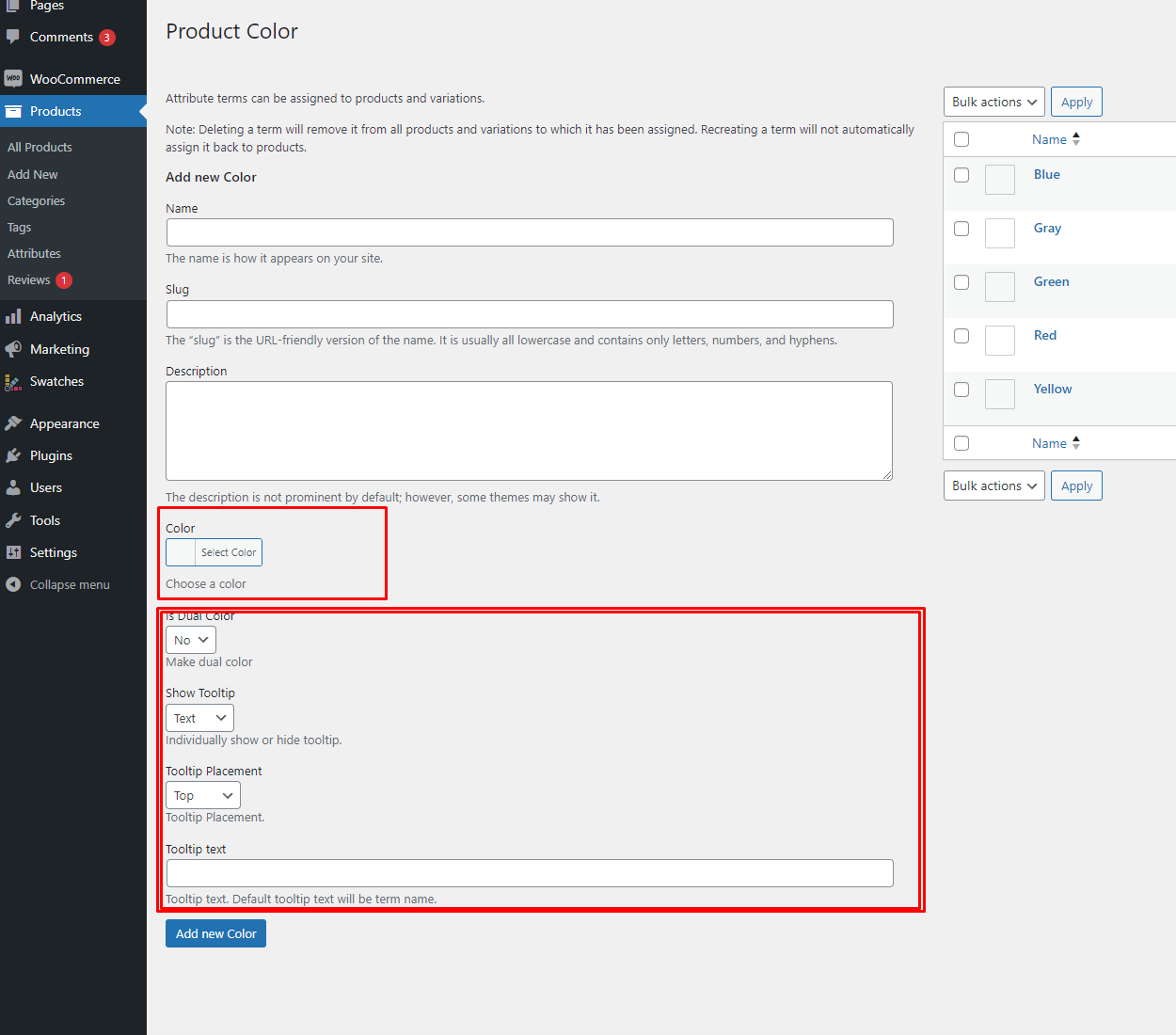
Task: Open the bottom Bulk actions dropdown
Action: click(994, 486)
